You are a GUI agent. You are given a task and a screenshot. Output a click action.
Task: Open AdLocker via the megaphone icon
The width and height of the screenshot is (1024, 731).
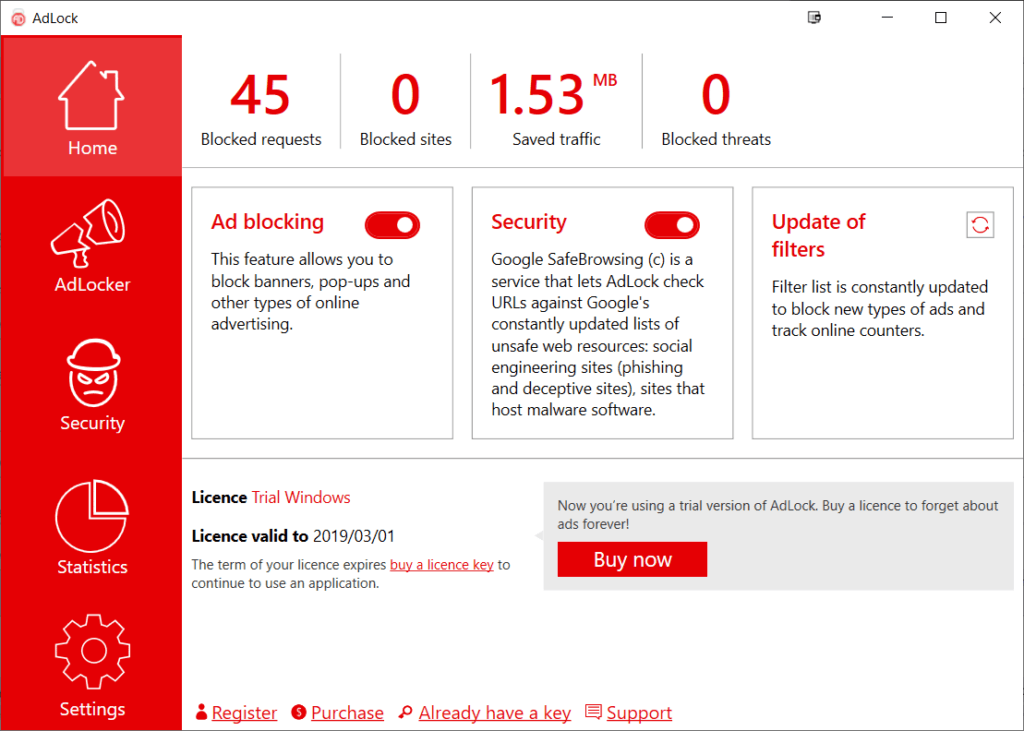[x=91, y=234]
